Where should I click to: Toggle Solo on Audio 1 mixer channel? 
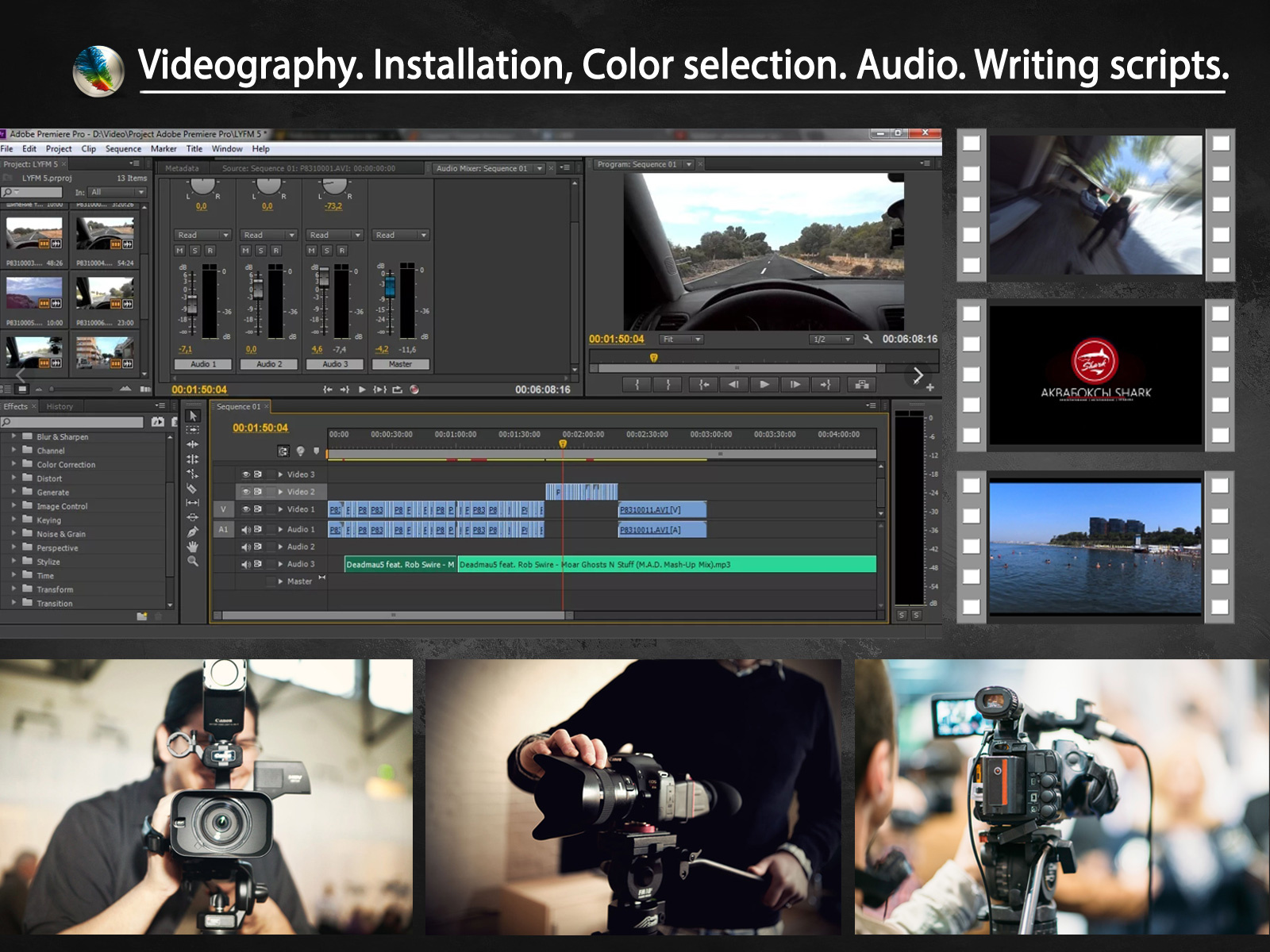coord(194,251)
